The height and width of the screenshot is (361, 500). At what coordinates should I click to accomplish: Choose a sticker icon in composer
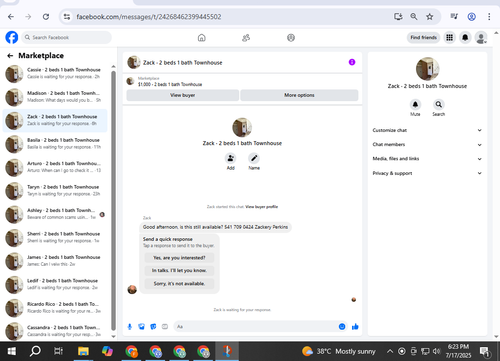[153, 327]
